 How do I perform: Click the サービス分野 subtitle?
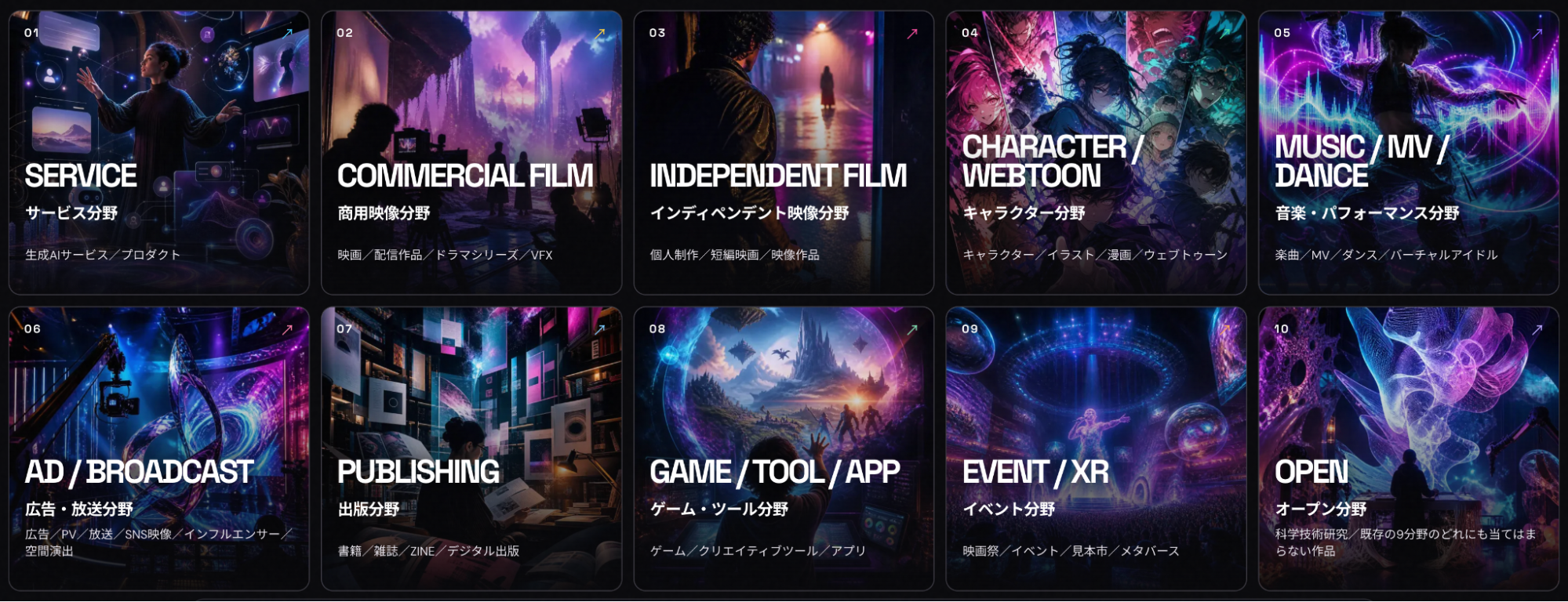[71, 213]
